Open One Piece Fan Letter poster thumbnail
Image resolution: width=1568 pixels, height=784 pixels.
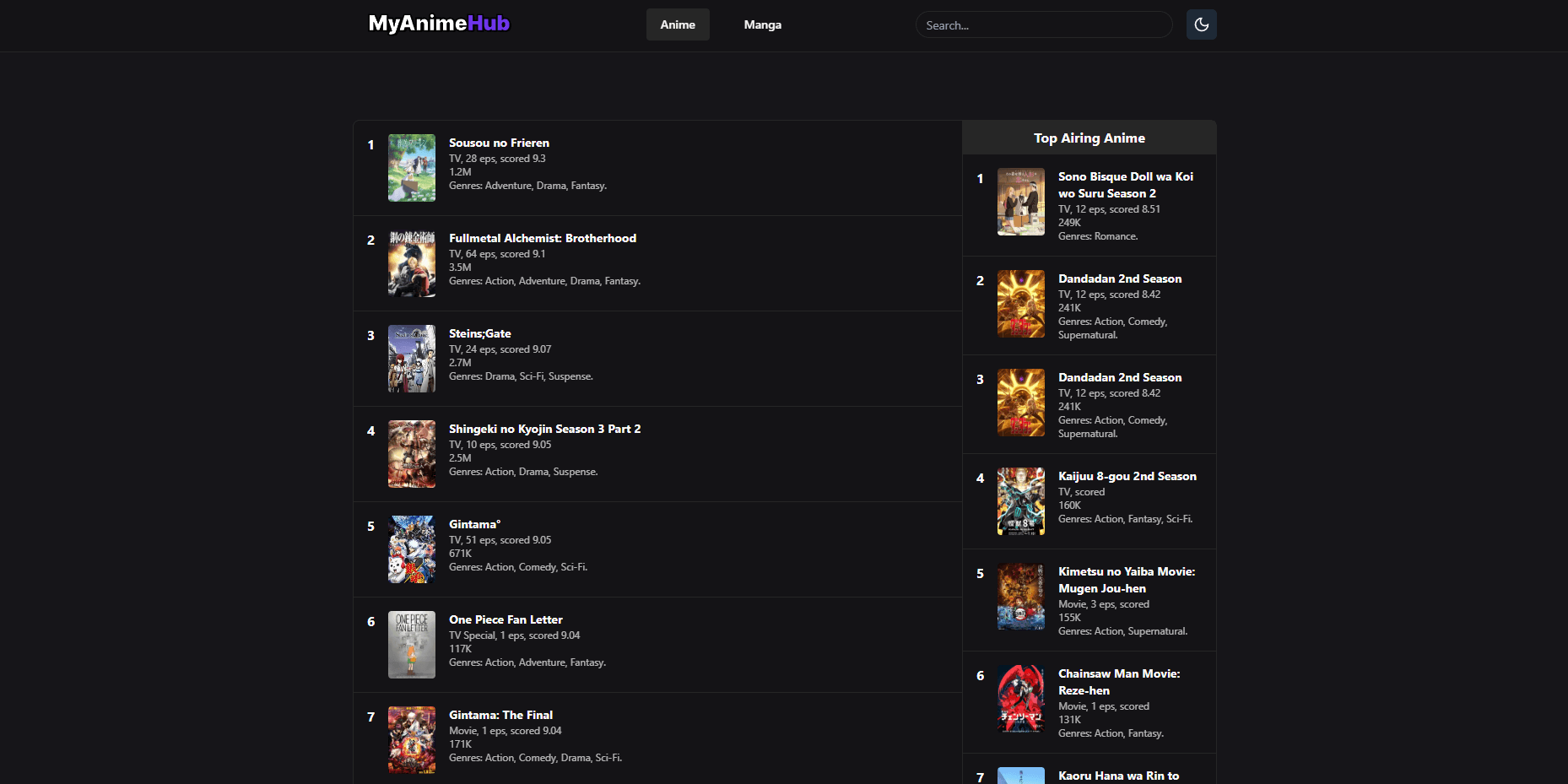pos(412,645)
